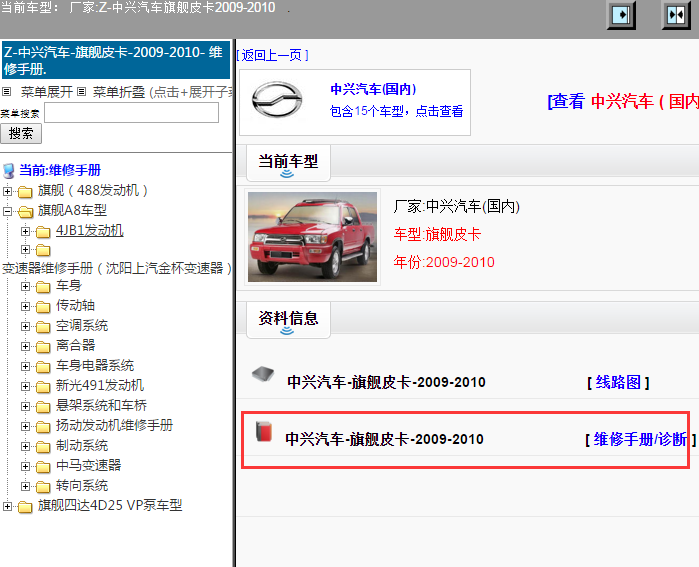Image resolution: width=699 pixels, height=567 pixels.
Task: Click the 车型:旗舰皮卡 text
Action: (437, 234)
